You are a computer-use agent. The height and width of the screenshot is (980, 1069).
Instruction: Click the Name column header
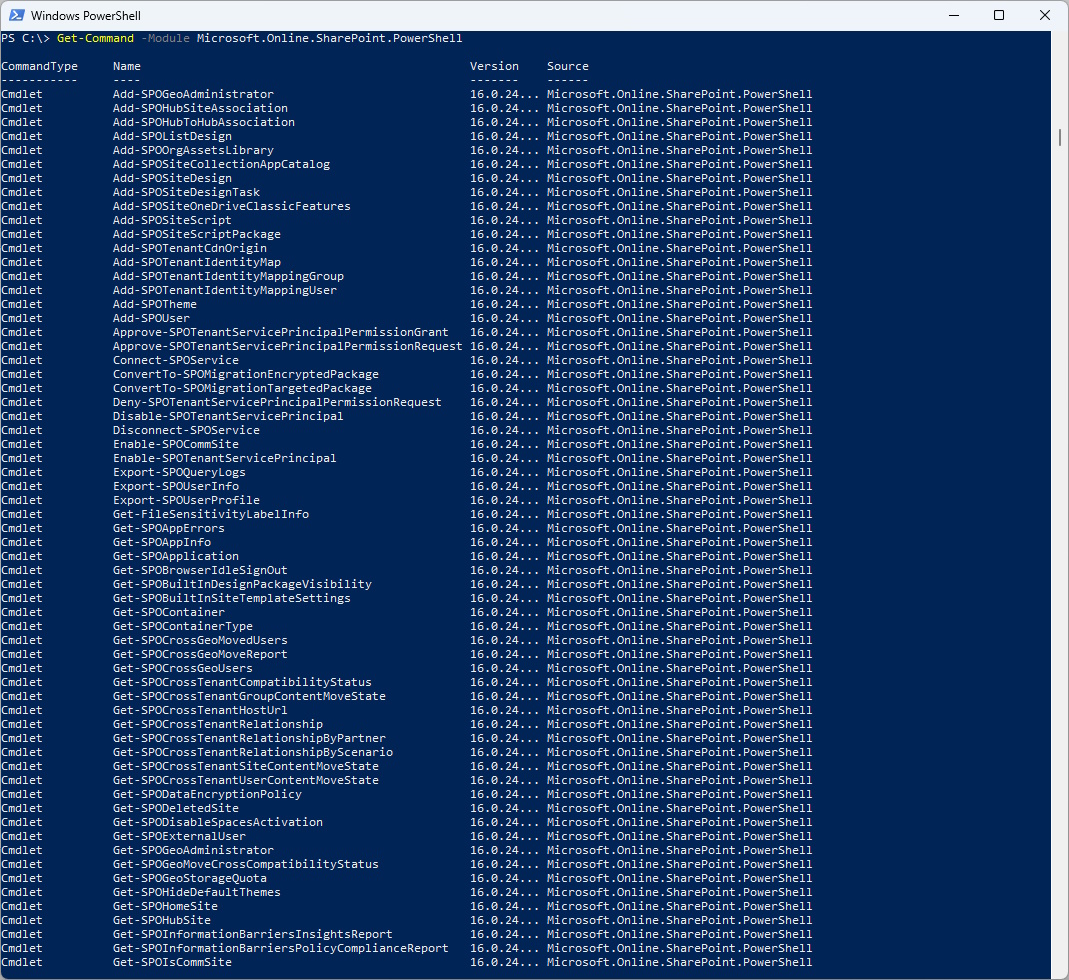tap(127, 66)
